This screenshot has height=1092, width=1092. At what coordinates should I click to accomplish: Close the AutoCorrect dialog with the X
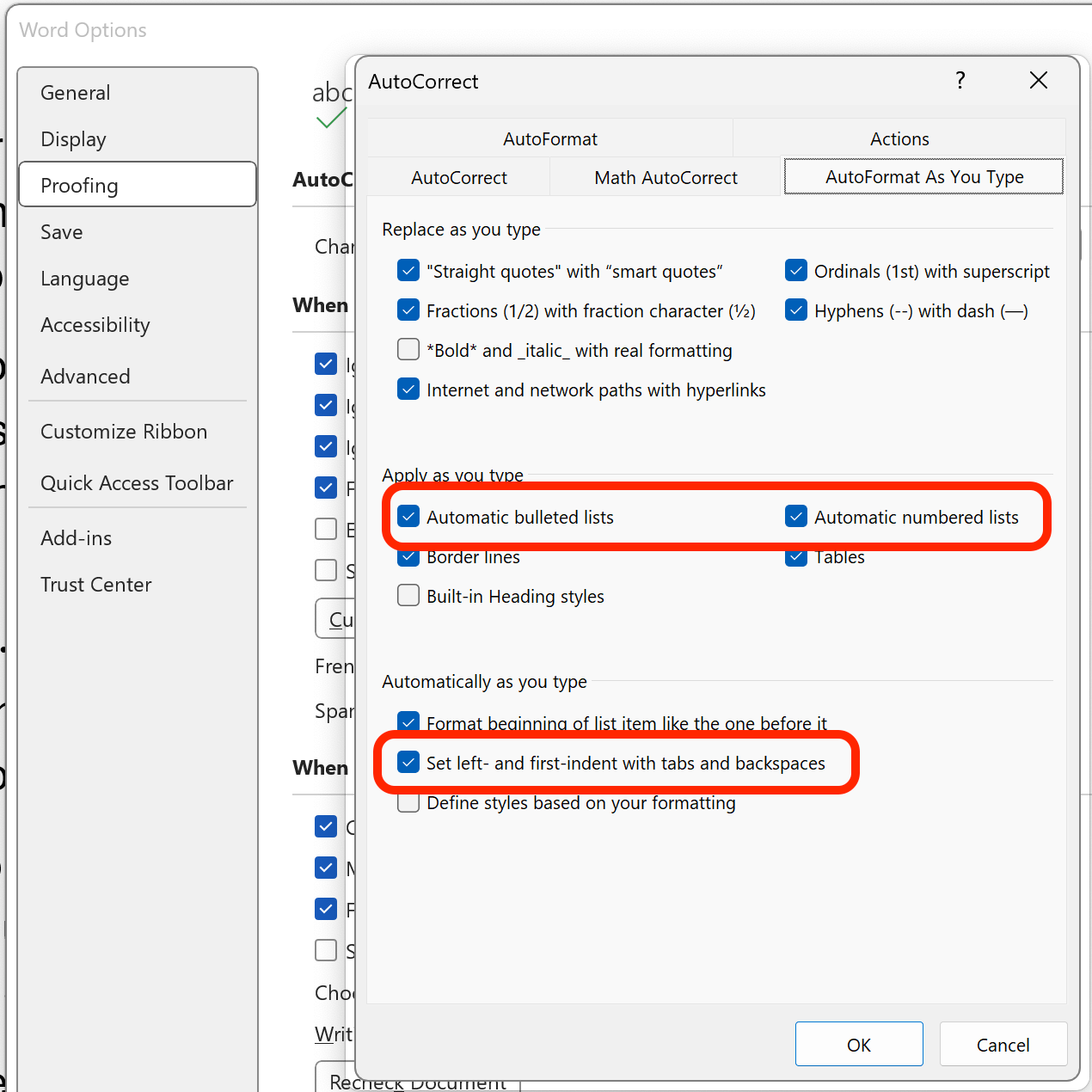(1039, 80)
